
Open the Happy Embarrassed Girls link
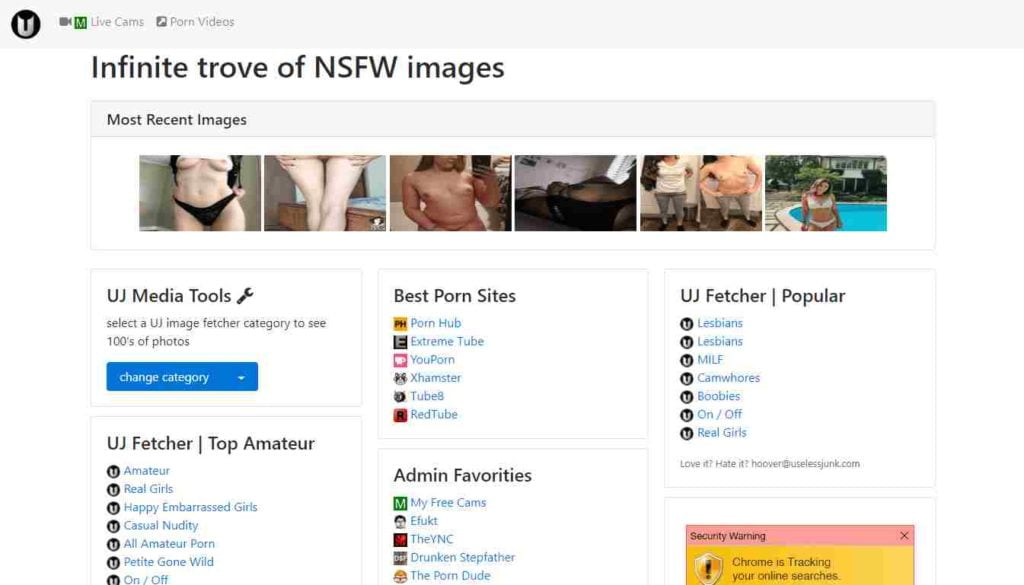point(191,507)
